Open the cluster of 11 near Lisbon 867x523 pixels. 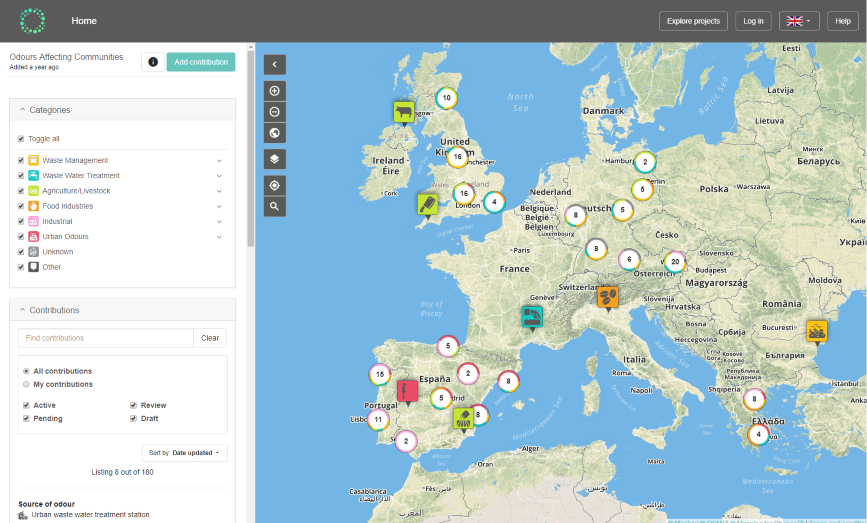[x=378, y=419]
